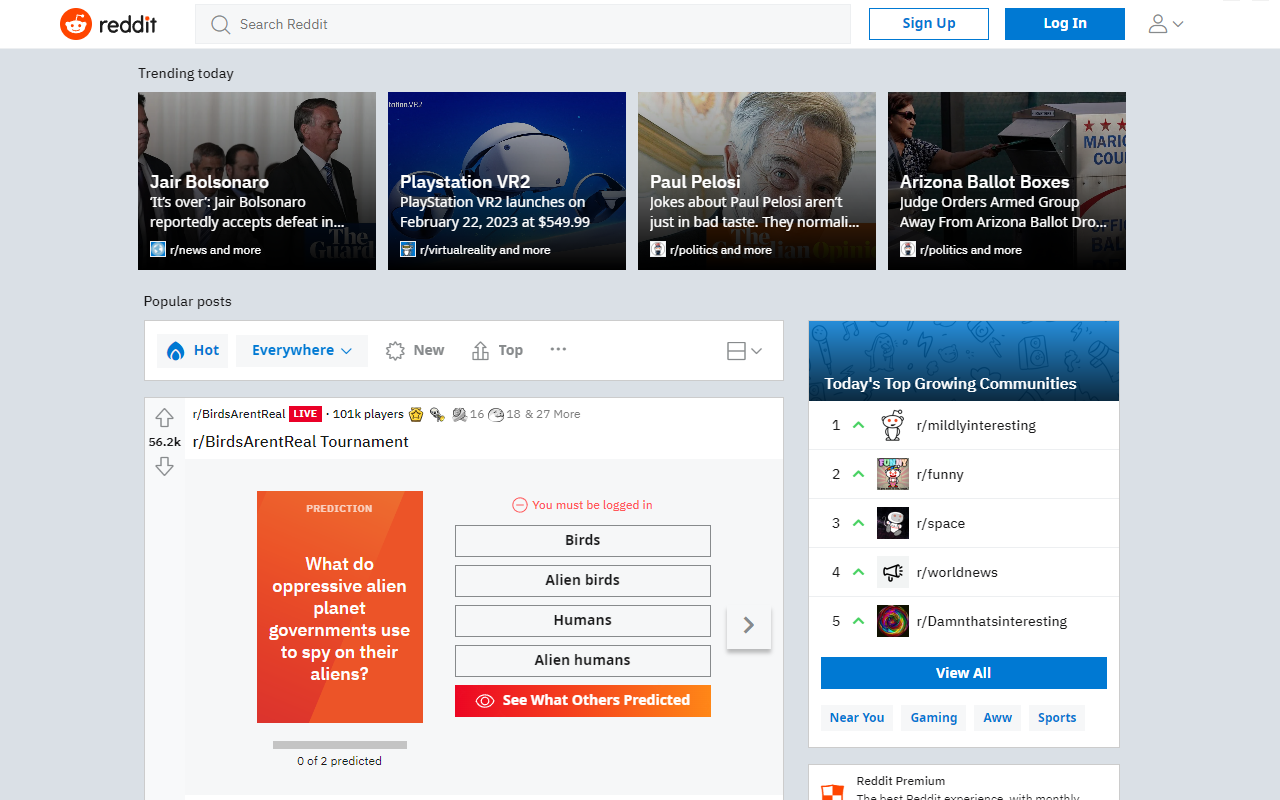Viewport: 1280px width, 800px height.
Task: Choose the "Alien birds" prediction option
Action: tap(583, 581)
